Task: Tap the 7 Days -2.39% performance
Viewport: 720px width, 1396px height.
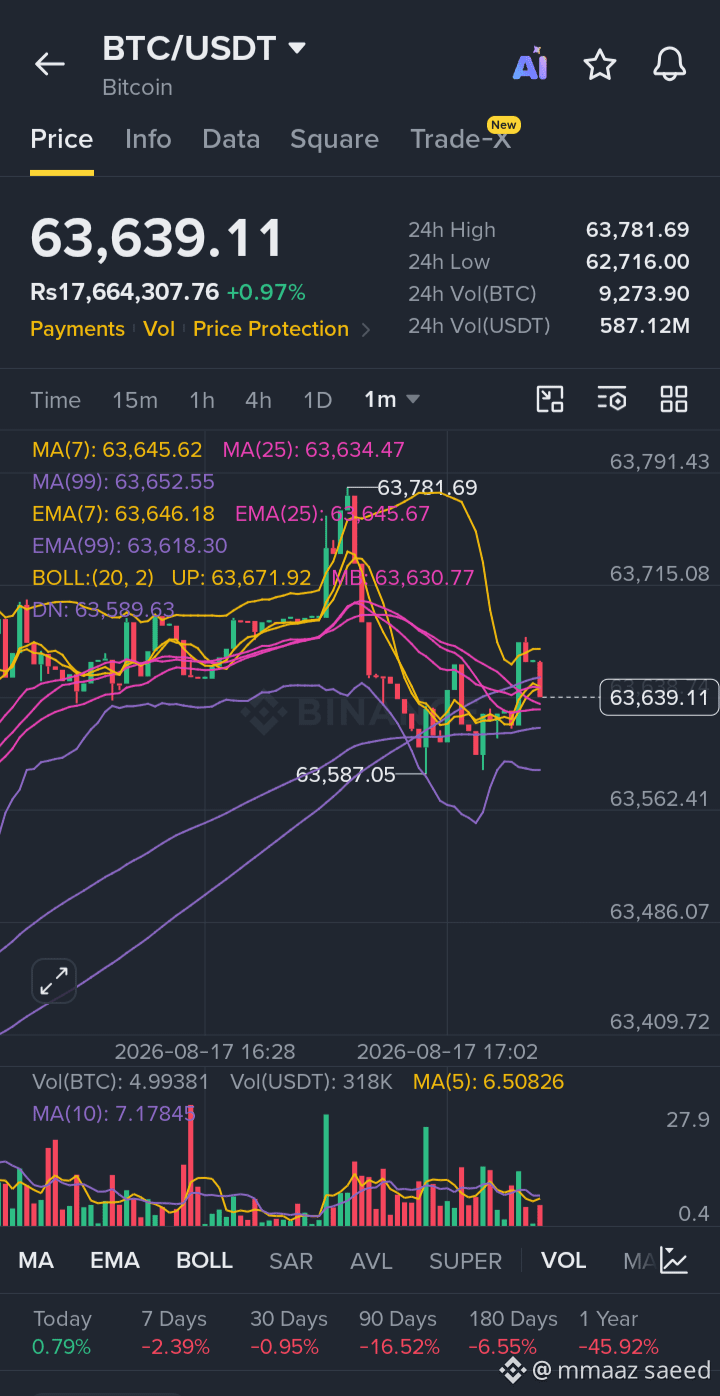Action: point(176,1333)
